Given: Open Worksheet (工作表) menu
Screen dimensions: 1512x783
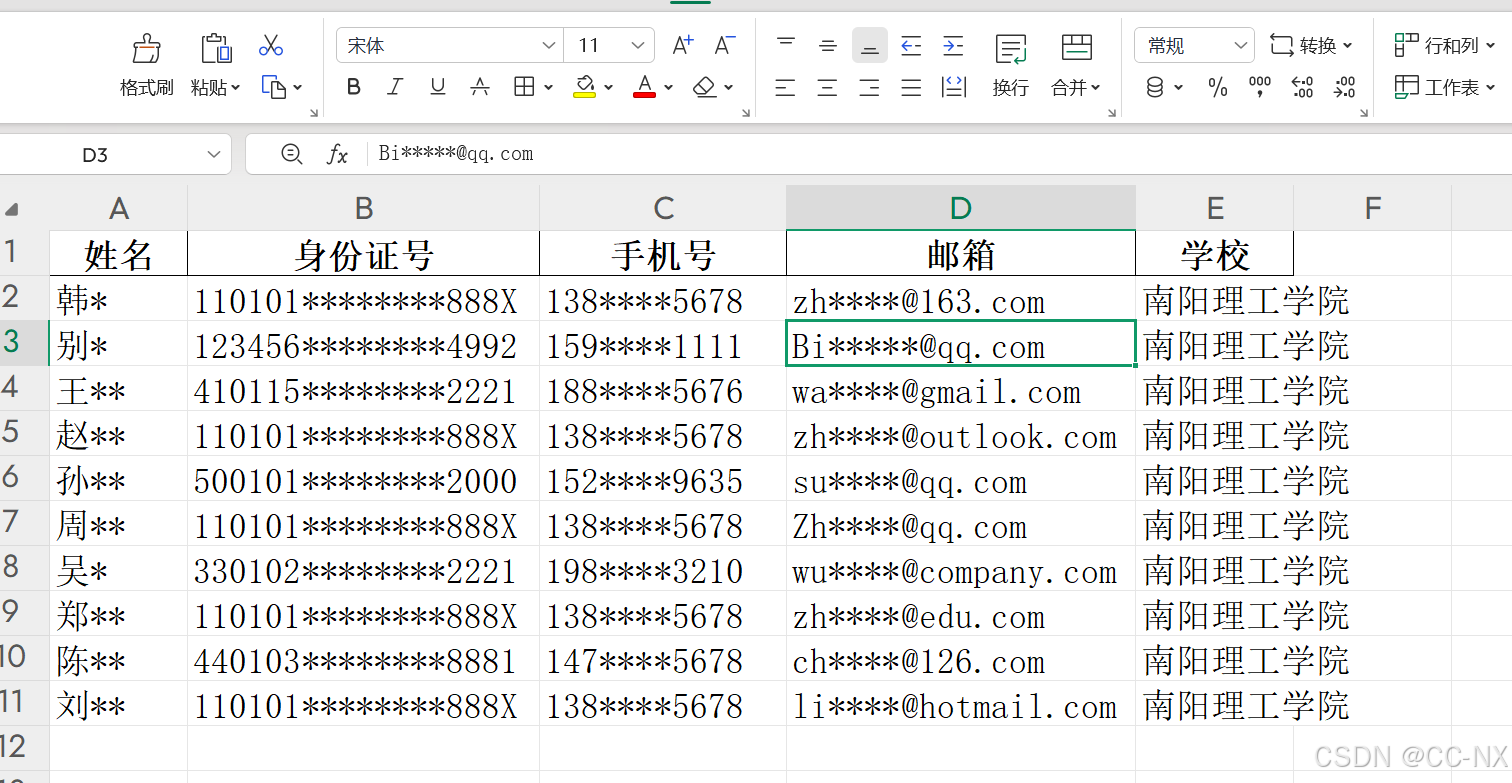Looking at the screenshot, I should click(1445, 87).
